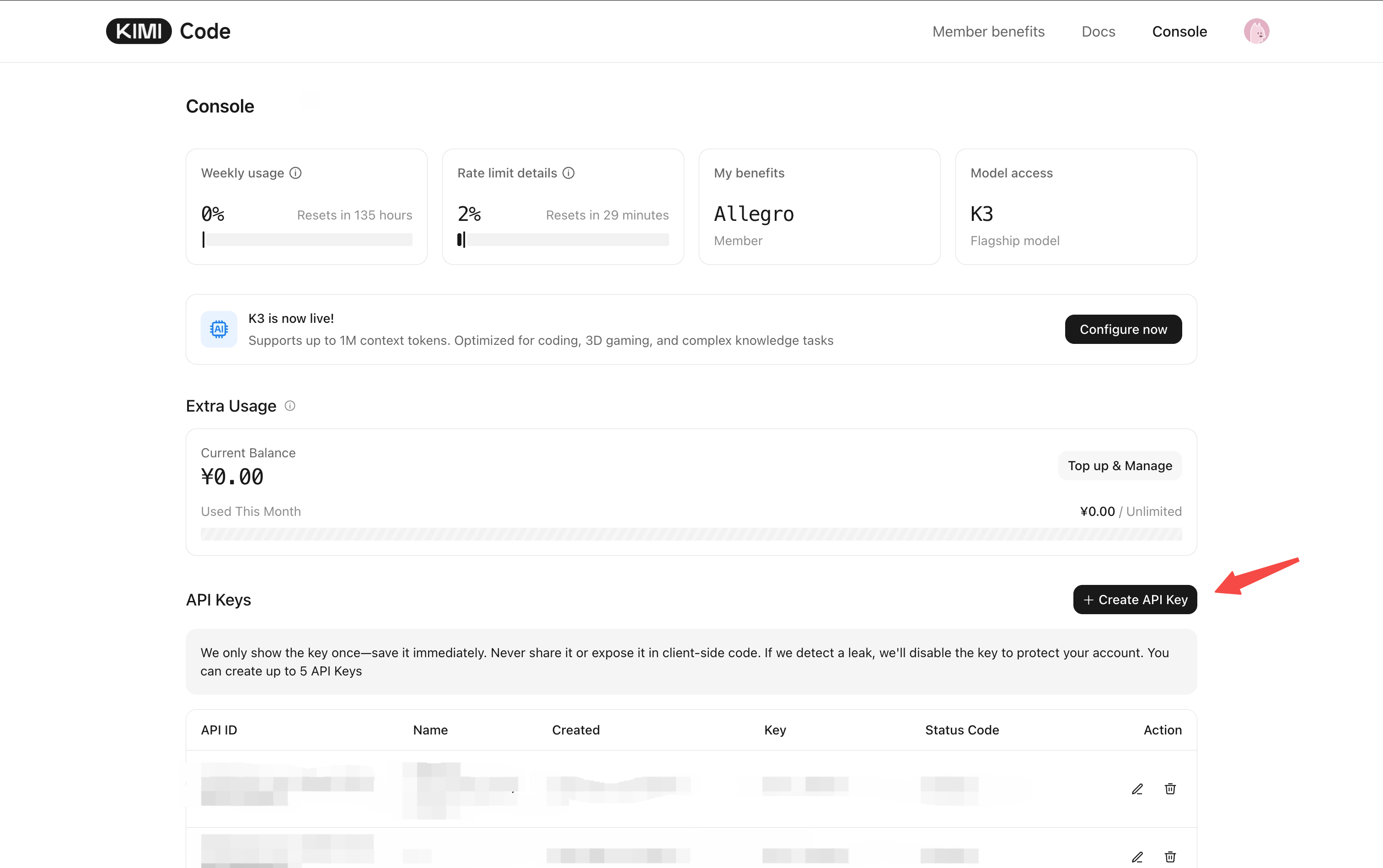This screenshot has width=1383, height=868.
Task: Click the 'Used This Month' label
Action: pyautogui.click(x=251, y=511)
